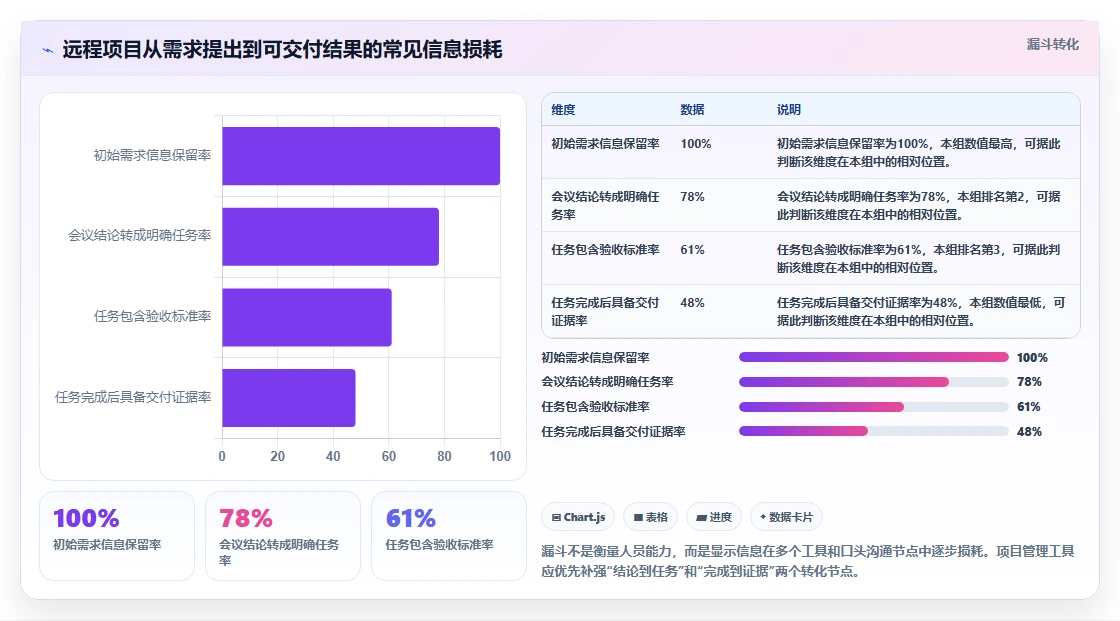Click the 任务包含验收标准率 chart bar
Image resolution: width=1120 pixels, height=621 pixels.
click(x=306, y=317)
